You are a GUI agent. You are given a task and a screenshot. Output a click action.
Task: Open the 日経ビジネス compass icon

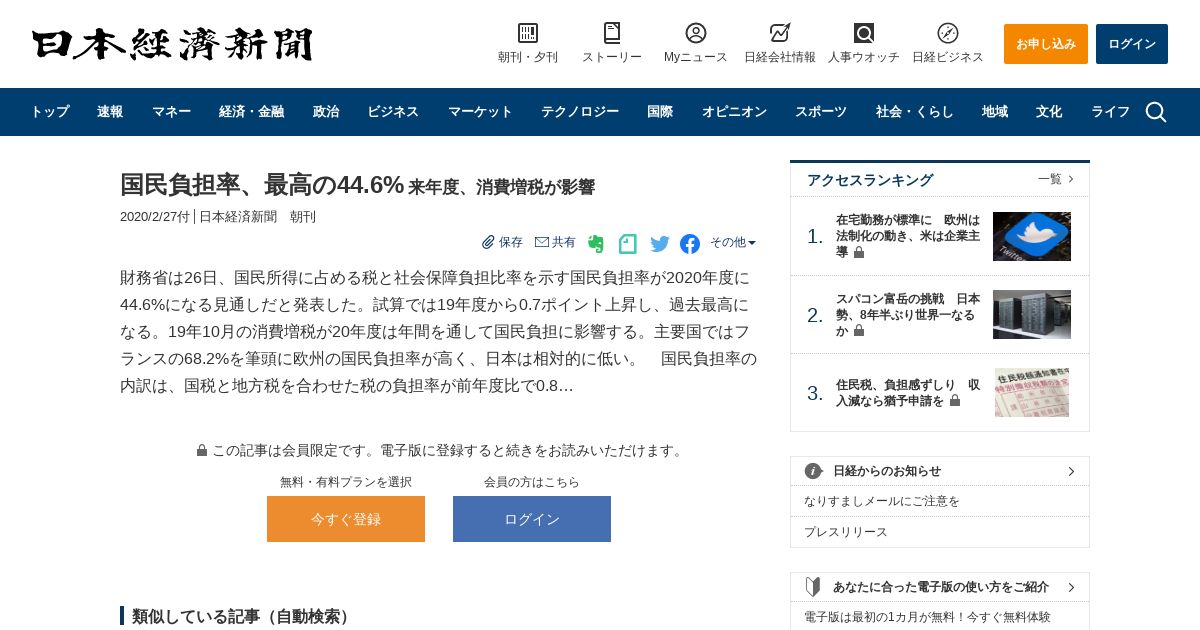948,33
